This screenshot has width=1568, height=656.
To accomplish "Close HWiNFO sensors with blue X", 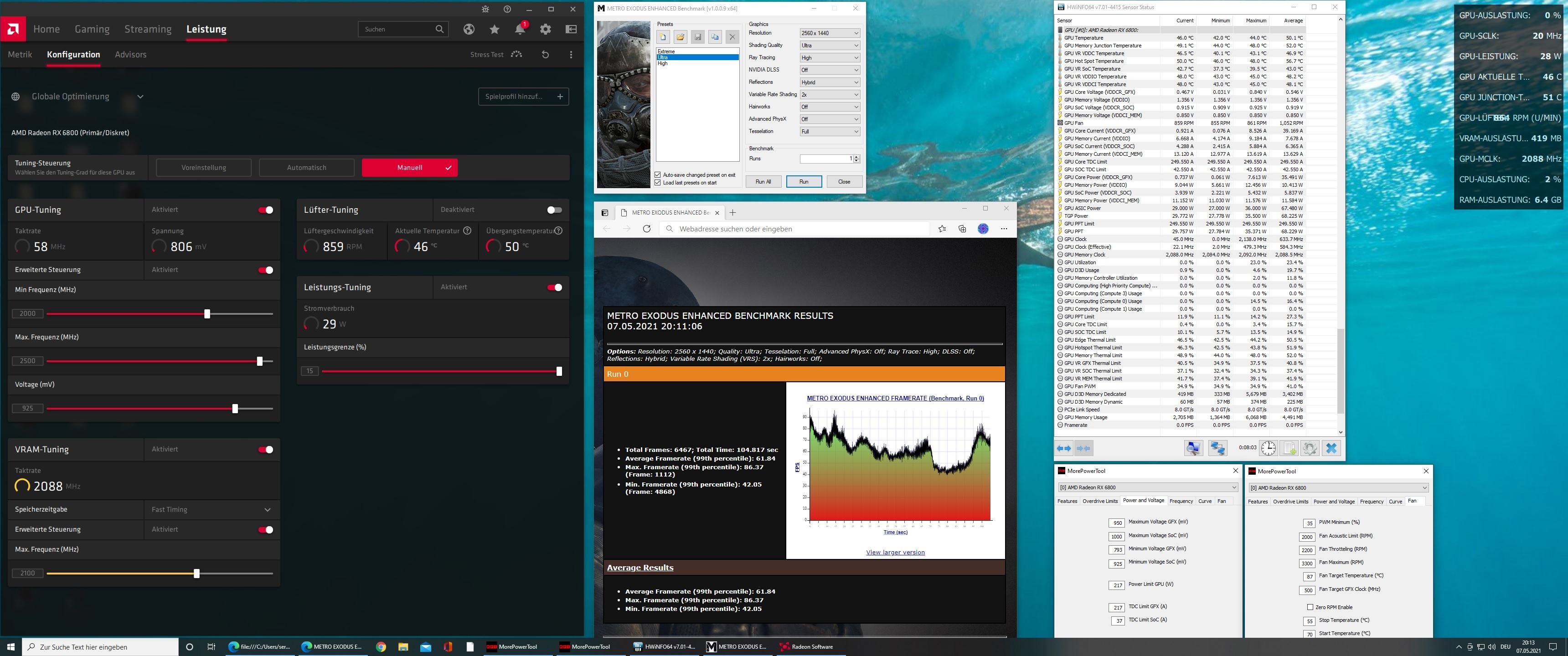I will pos(1331,448).
